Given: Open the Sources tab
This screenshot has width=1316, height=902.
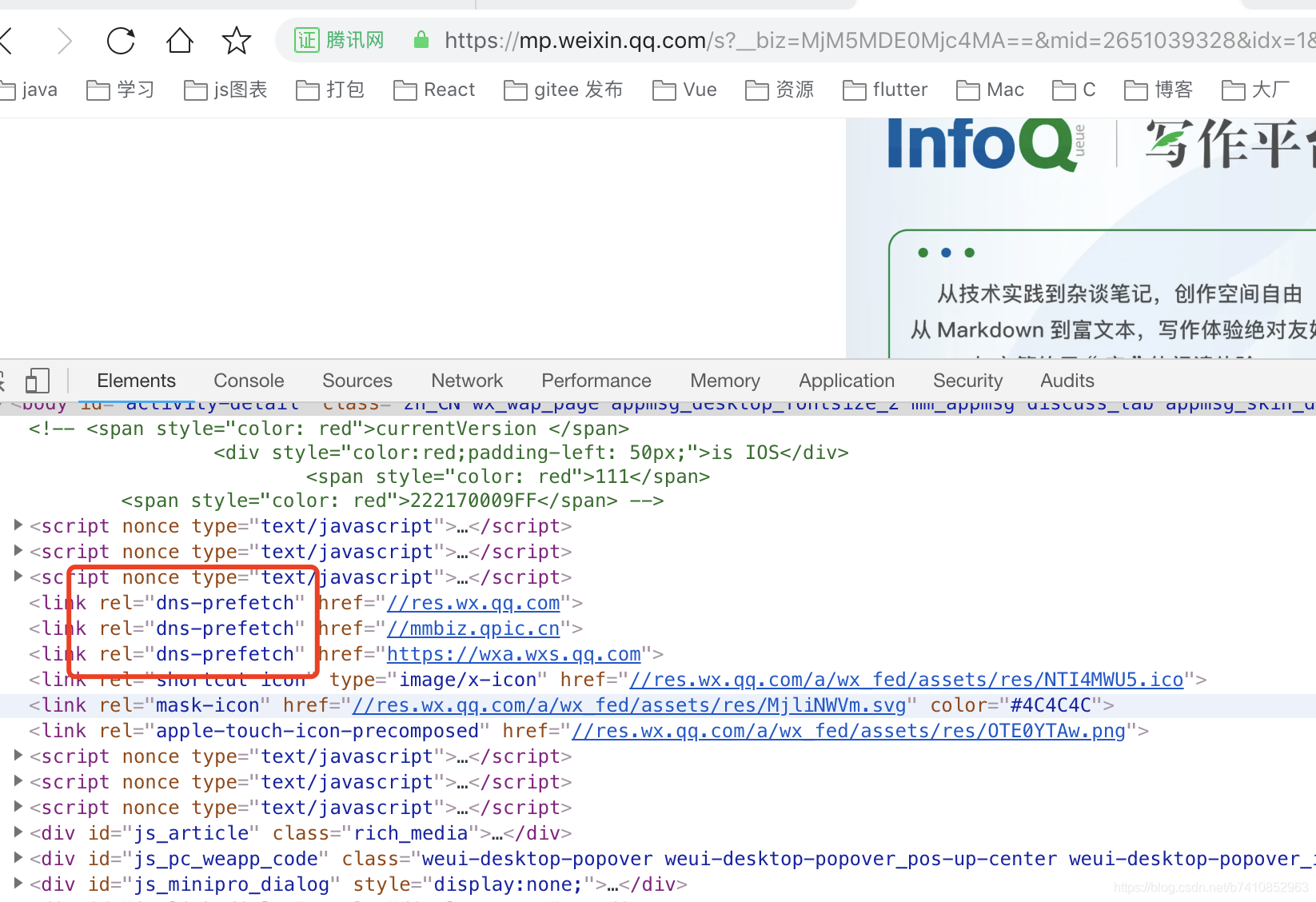Looking at the screenshot, I should (x=357, y=381).
